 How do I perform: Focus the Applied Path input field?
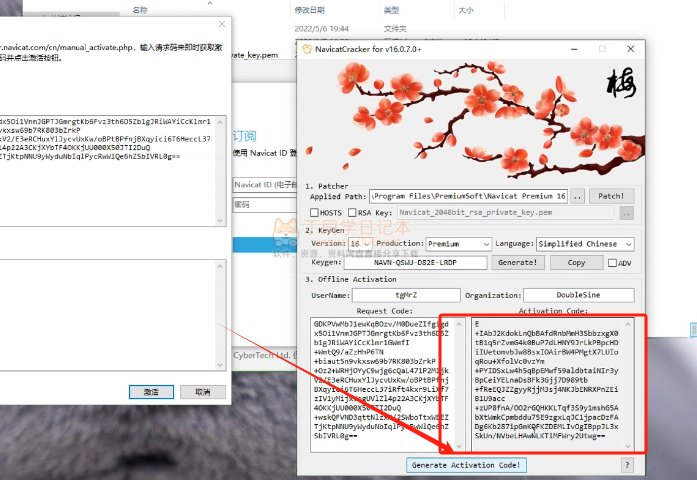click(469, 196)
